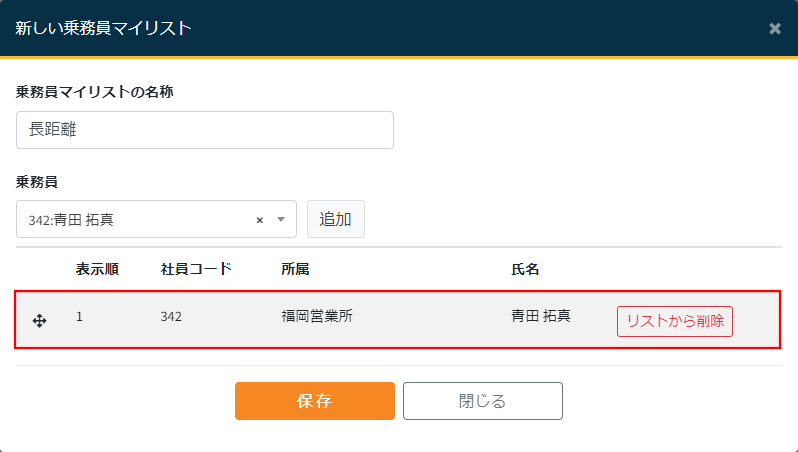798x452 pixels.
Task: Click employee code 342 in the table row
Action: click(x=171, y=317)
